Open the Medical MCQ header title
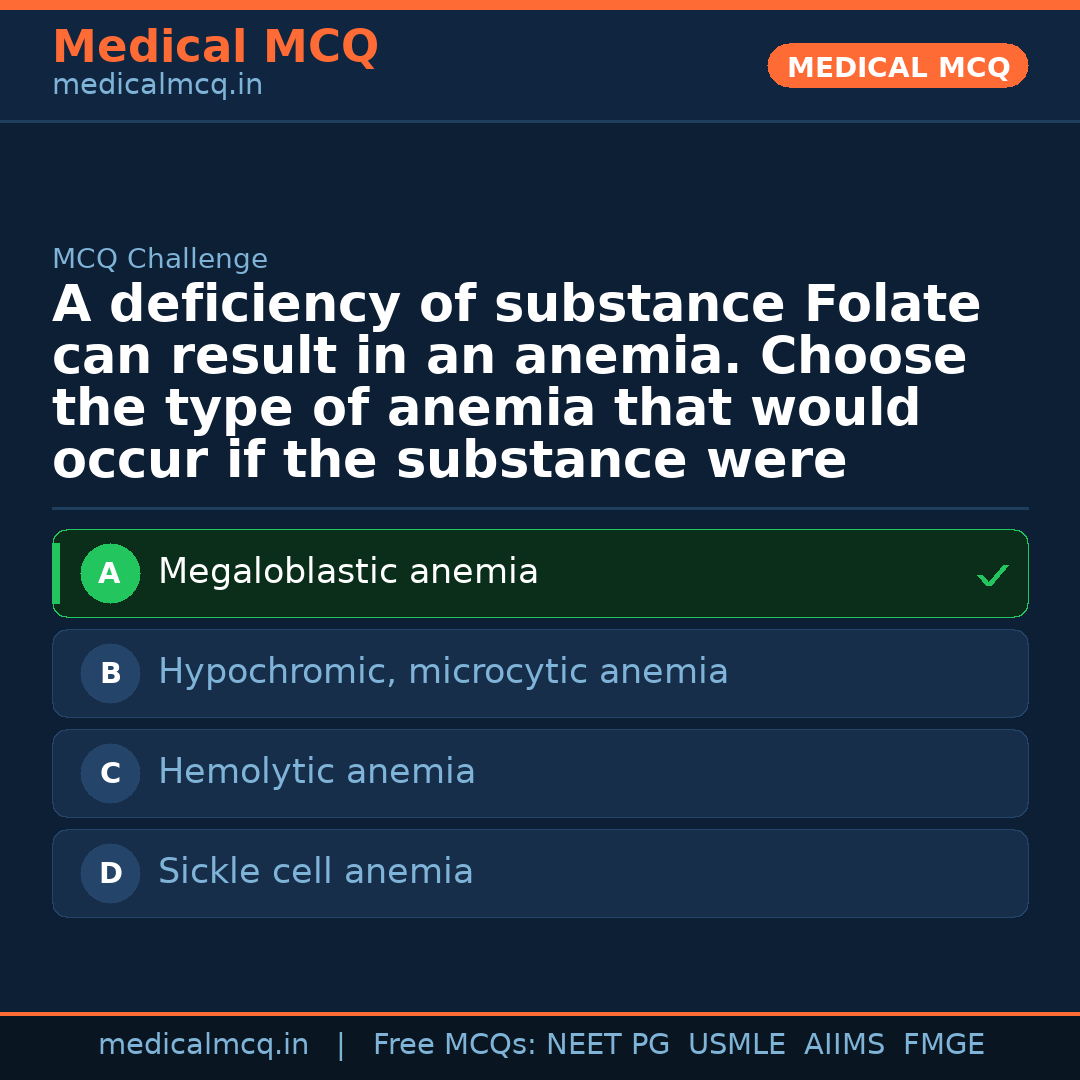The width and height of the screenshot is (1080, 1080). [x=215, y=47]
